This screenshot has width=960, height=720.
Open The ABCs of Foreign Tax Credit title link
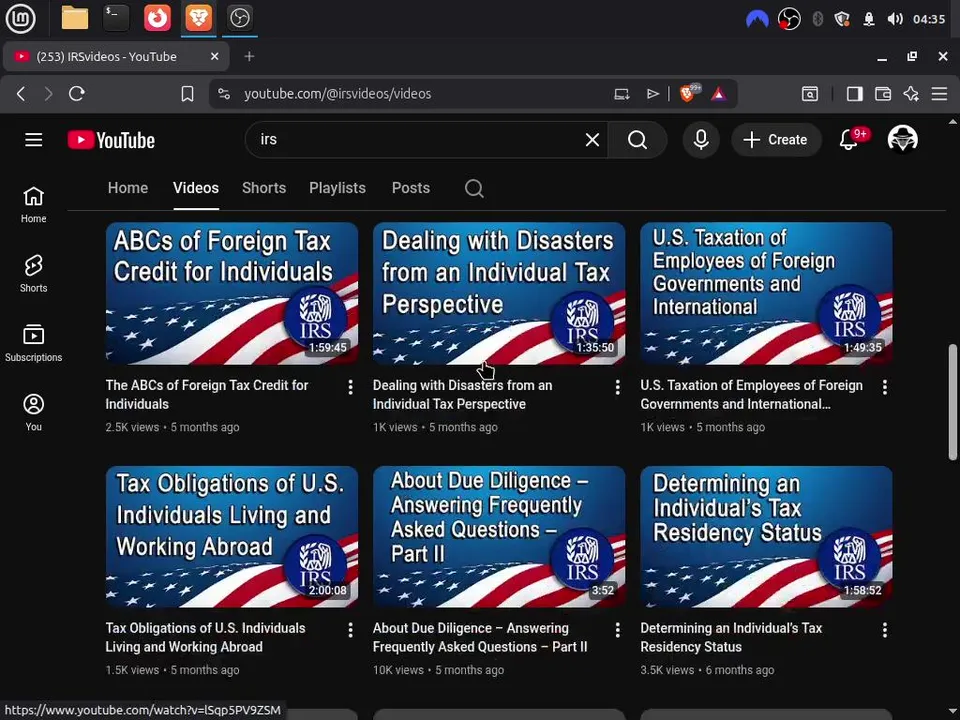[x=207, y=395]
